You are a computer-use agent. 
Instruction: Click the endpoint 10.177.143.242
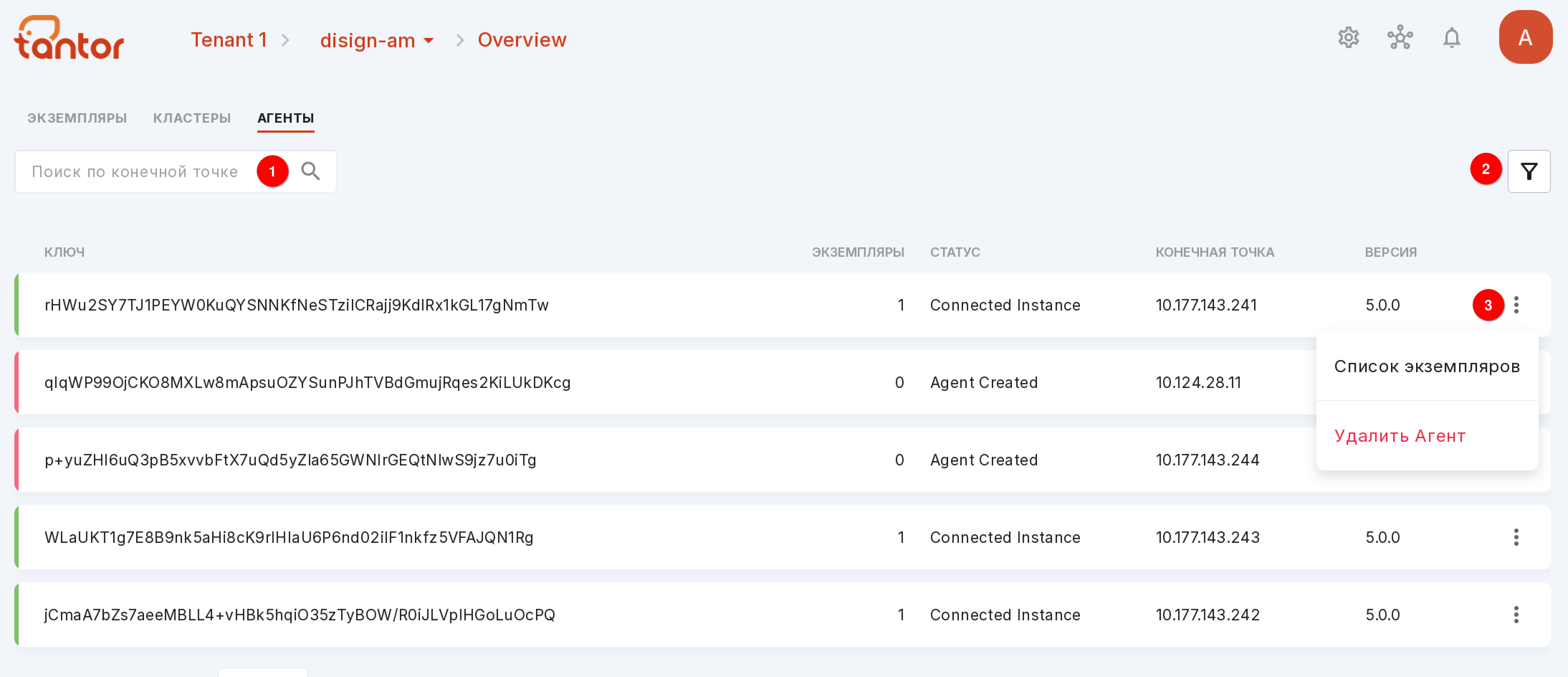[1208, 614]
